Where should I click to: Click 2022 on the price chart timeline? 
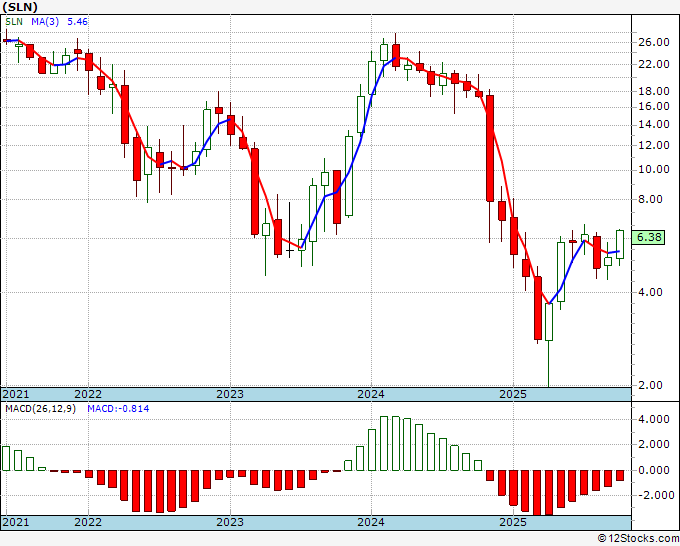(88, 394)
